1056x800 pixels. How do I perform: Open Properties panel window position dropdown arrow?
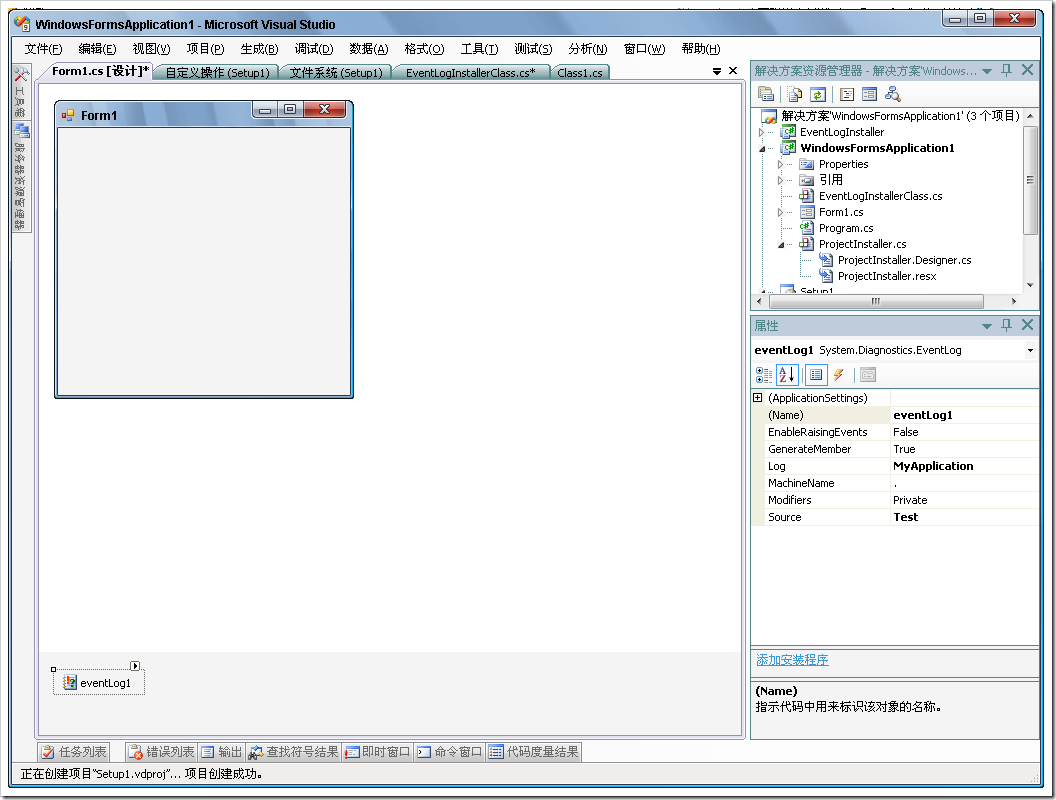pos(987,326)
